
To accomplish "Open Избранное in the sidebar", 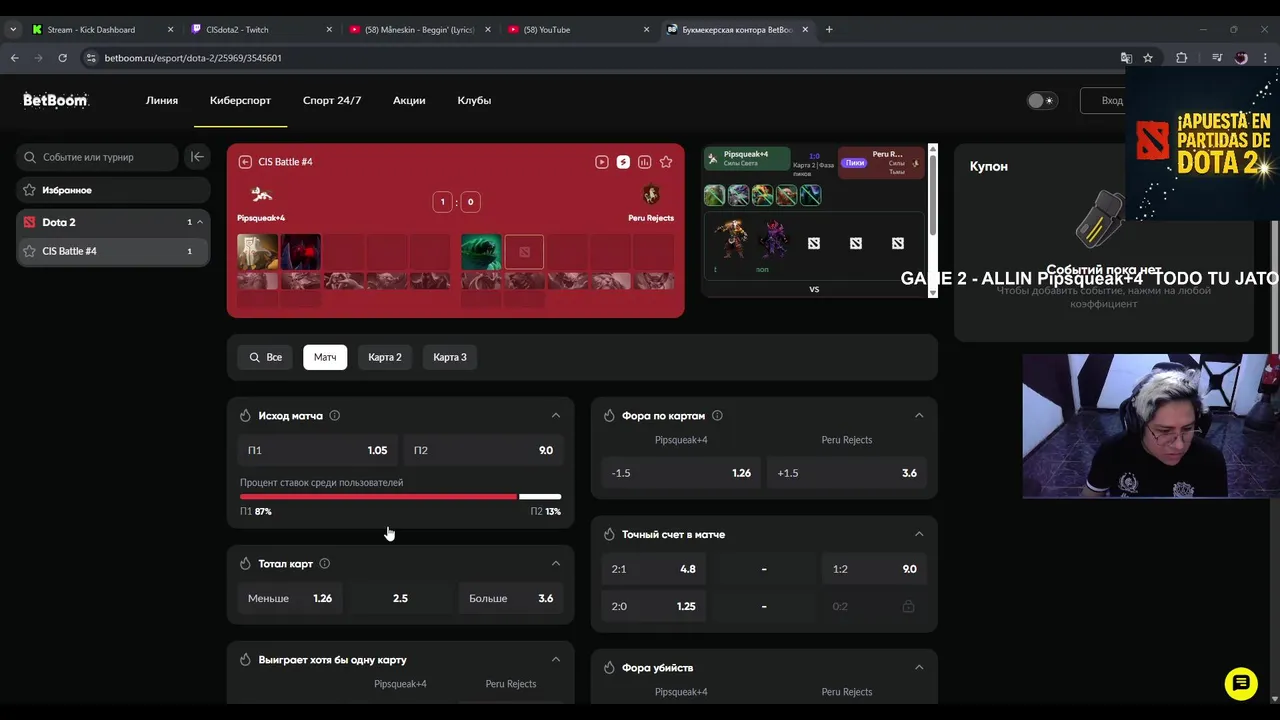I will coord(113,190).
